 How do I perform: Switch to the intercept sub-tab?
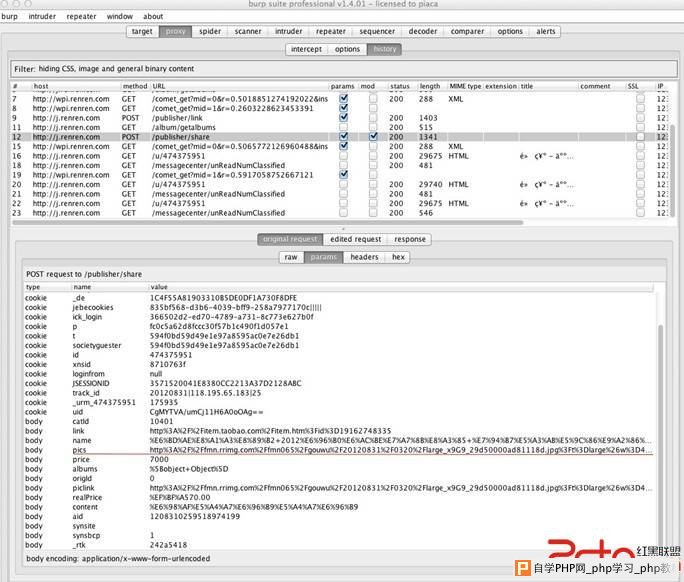click(x=306, y=49)
